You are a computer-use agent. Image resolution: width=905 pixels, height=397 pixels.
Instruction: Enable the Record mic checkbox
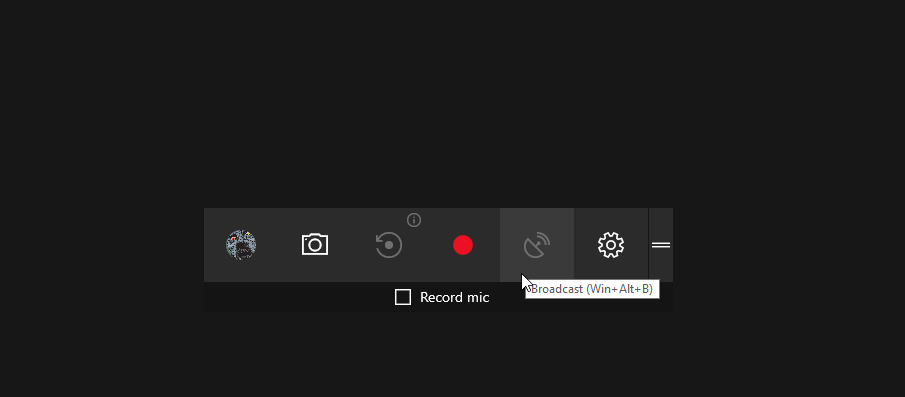pos(403,297)
